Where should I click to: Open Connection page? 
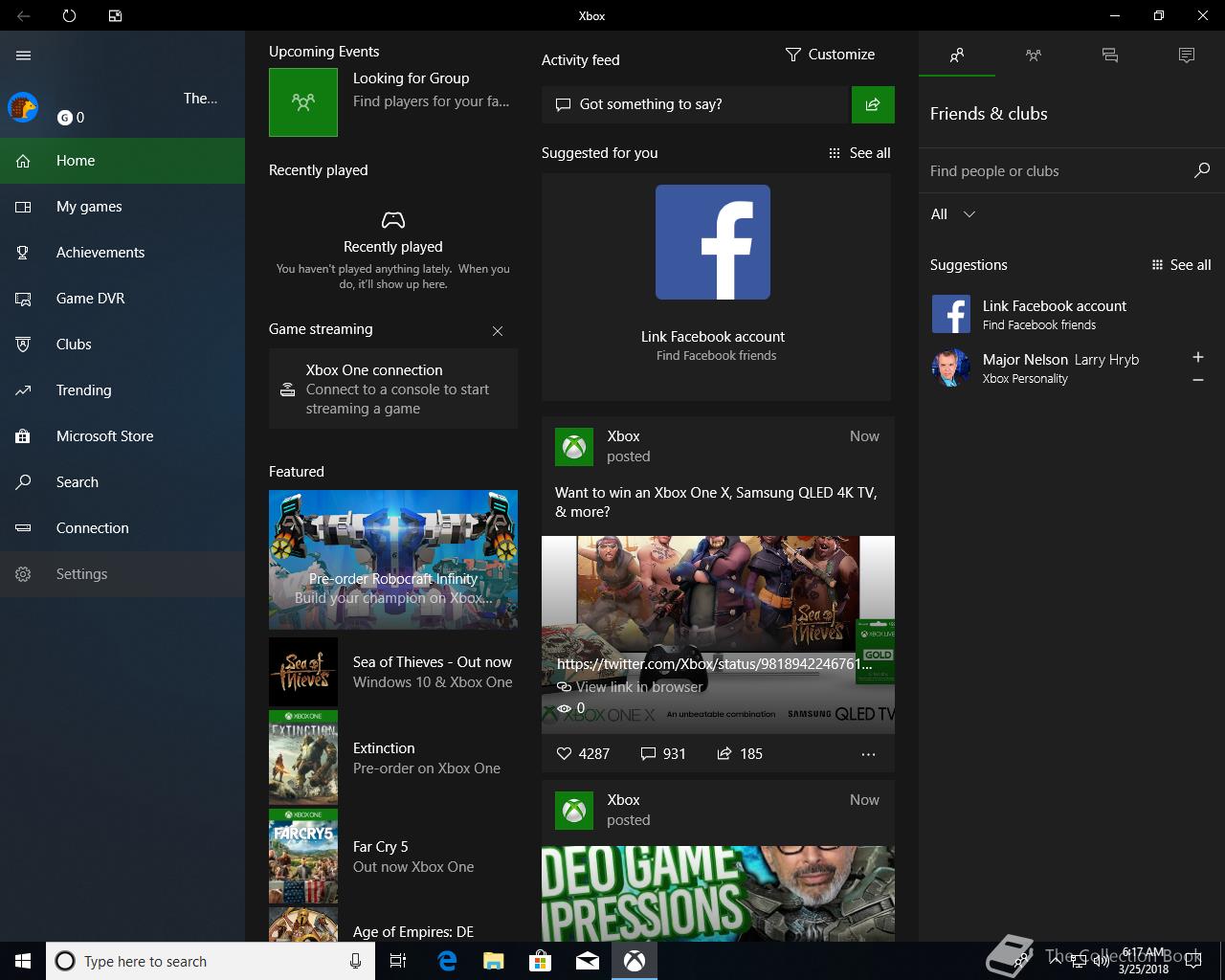point(122,528)
